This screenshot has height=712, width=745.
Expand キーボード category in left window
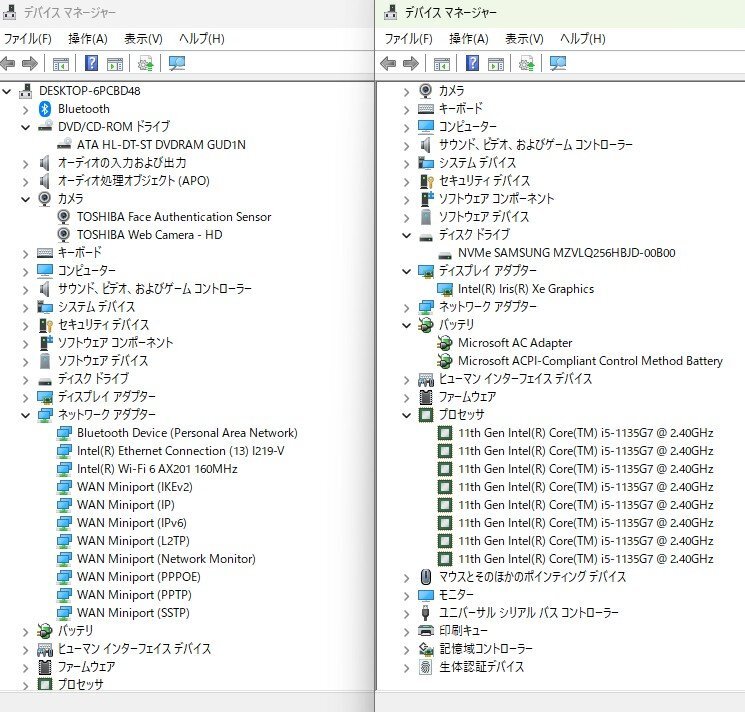(x=26, y=254)
